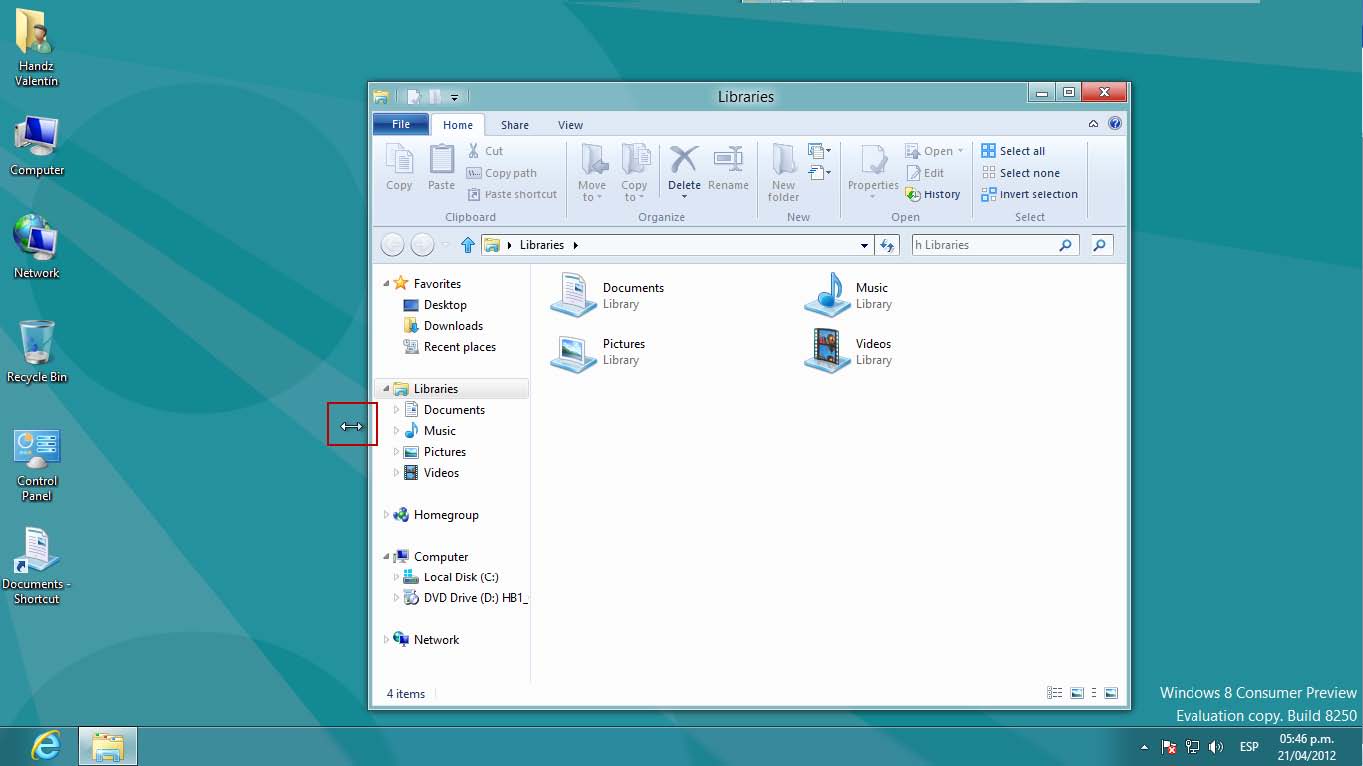Click the Rename icon in Organize group
Image resolution: width=1363 pixels, height=766 pixels.
tap(728, 160)
